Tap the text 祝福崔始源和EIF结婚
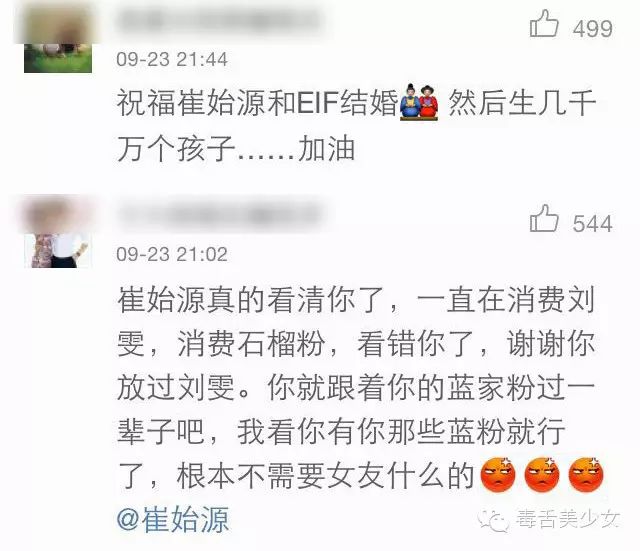The image size is (640, 551). pyautogui.click(x=258, y=102)
